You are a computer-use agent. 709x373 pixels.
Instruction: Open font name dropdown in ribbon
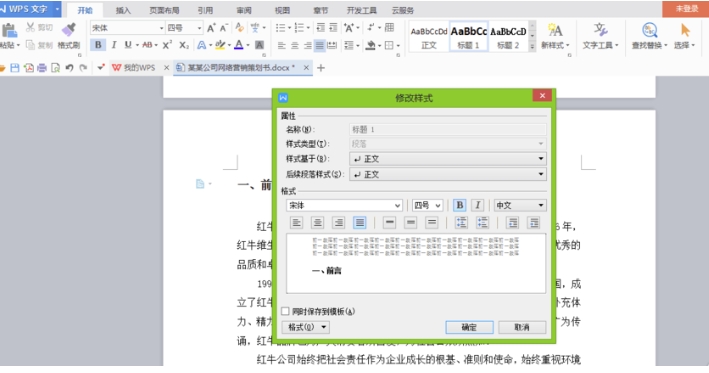[161, 28]
